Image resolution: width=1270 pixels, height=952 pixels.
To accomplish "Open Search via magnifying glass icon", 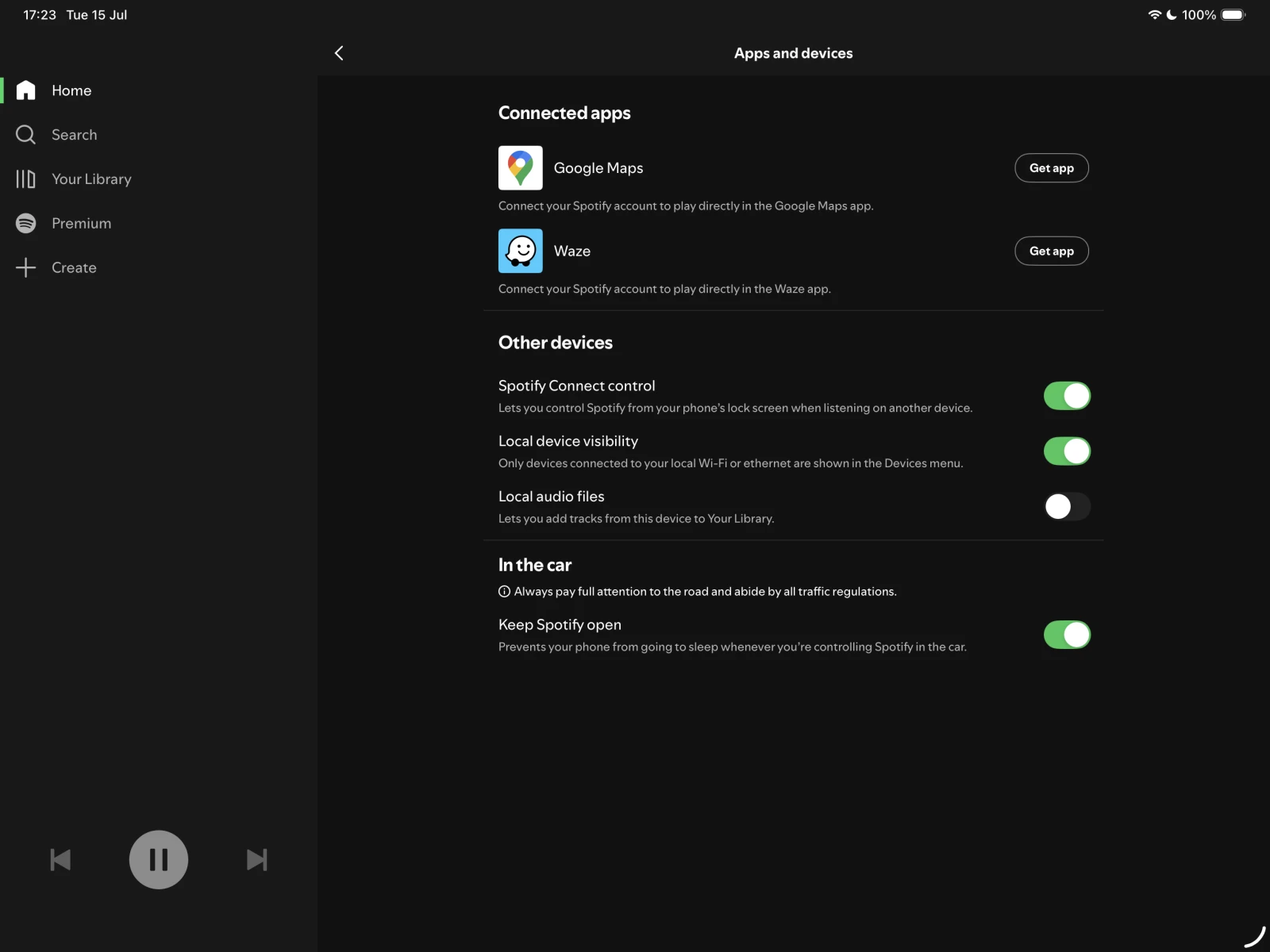I will click(25, 135).
